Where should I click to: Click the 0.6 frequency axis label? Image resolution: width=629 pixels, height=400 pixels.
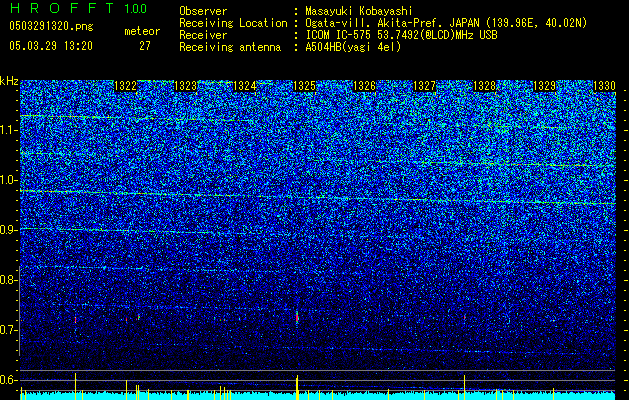coord(9,380)
